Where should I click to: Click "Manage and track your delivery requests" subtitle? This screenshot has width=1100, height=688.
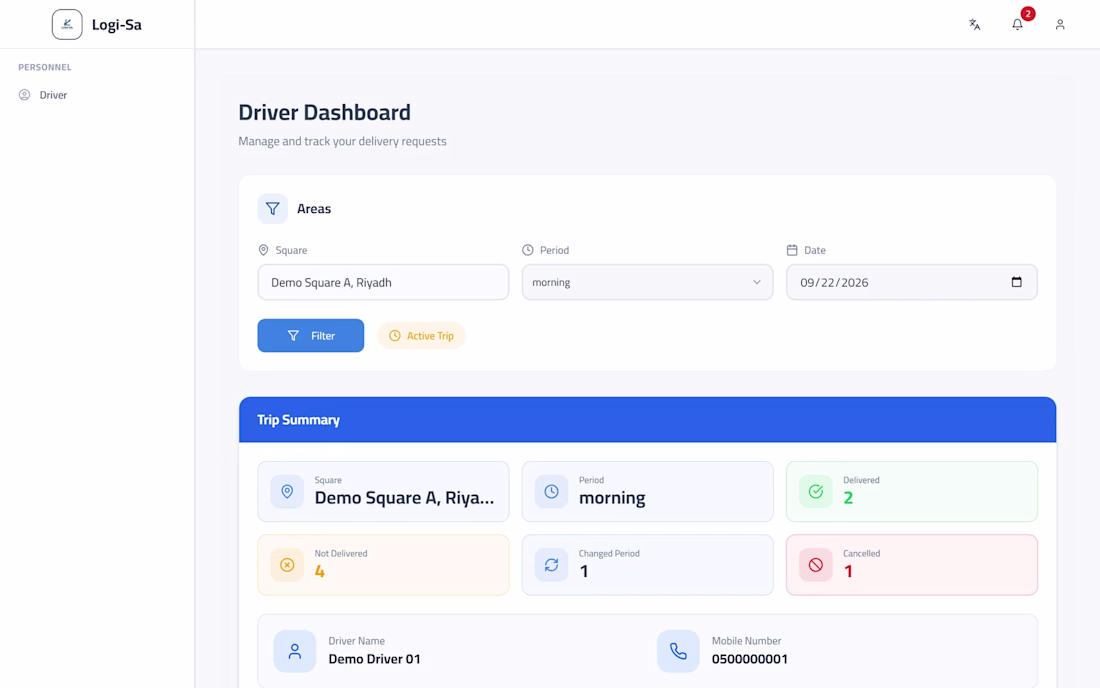click(x=342, y=141)
